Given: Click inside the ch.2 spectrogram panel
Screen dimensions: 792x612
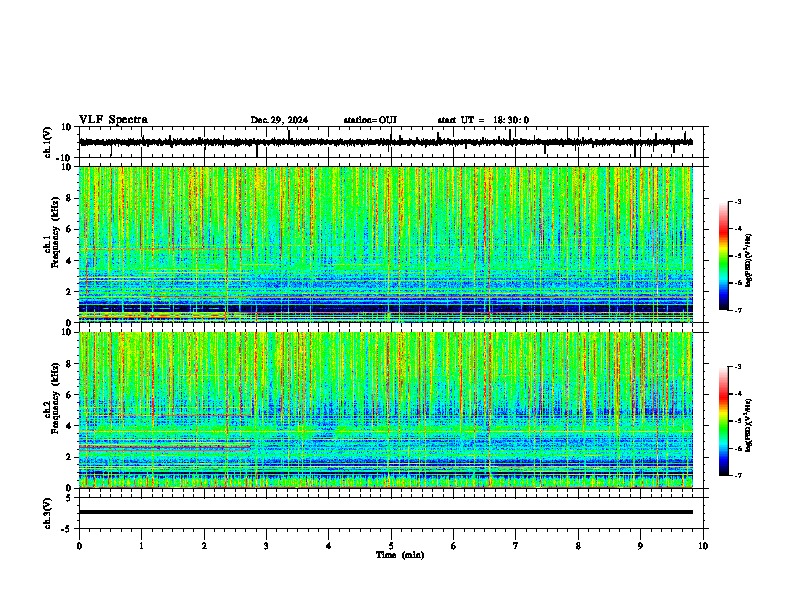Looking at the screenshot, I should pos(386,410).
